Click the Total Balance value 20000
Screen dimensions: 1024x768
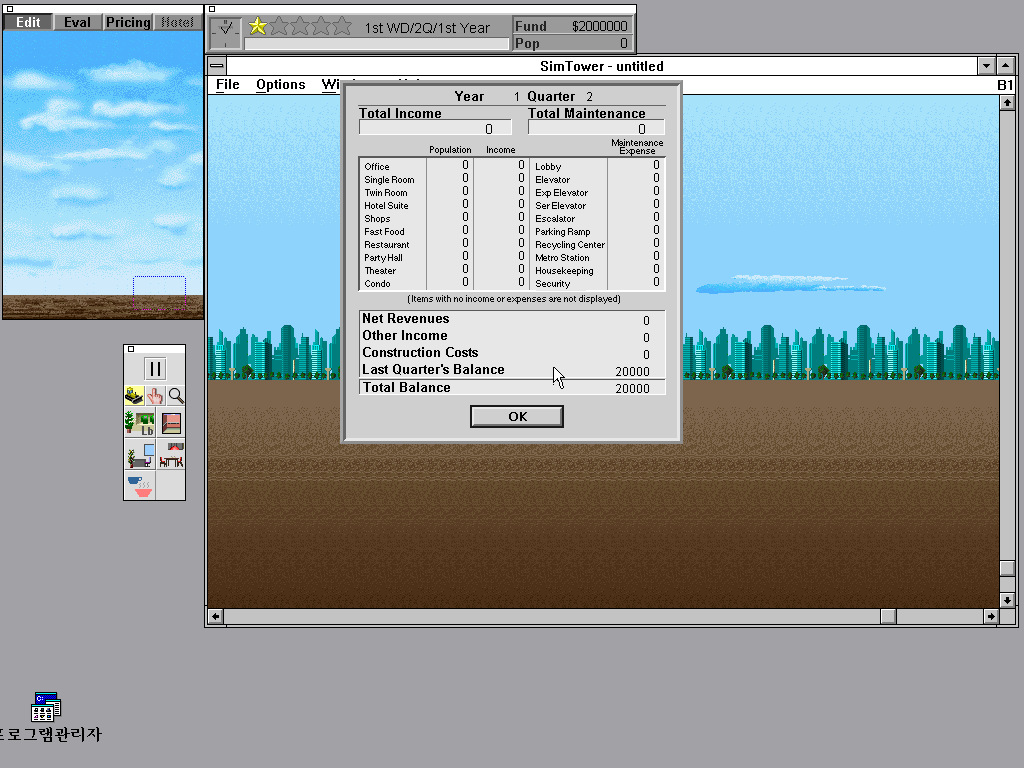(x=632, y=389)
